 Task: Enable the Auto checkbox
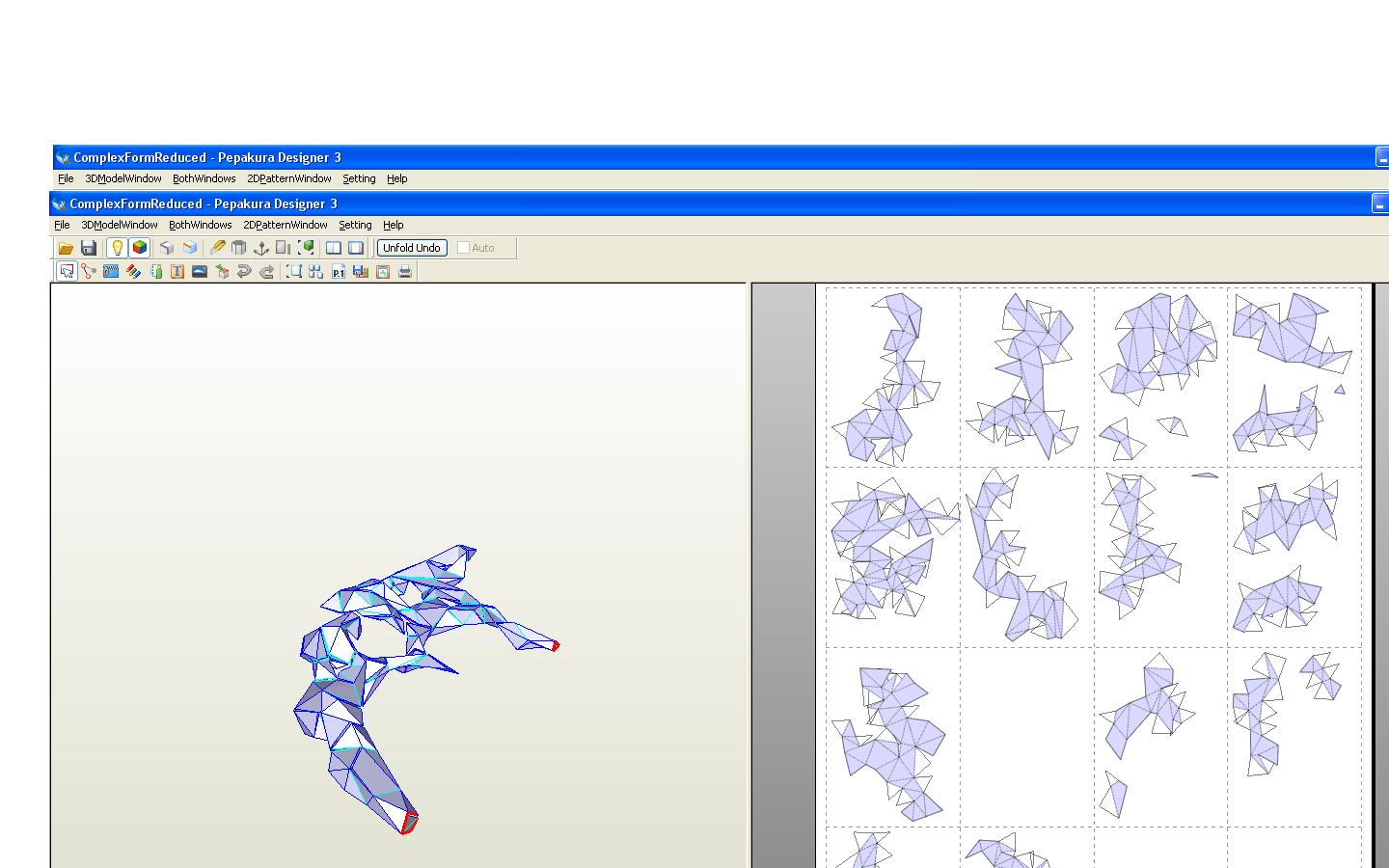point(464,248)
